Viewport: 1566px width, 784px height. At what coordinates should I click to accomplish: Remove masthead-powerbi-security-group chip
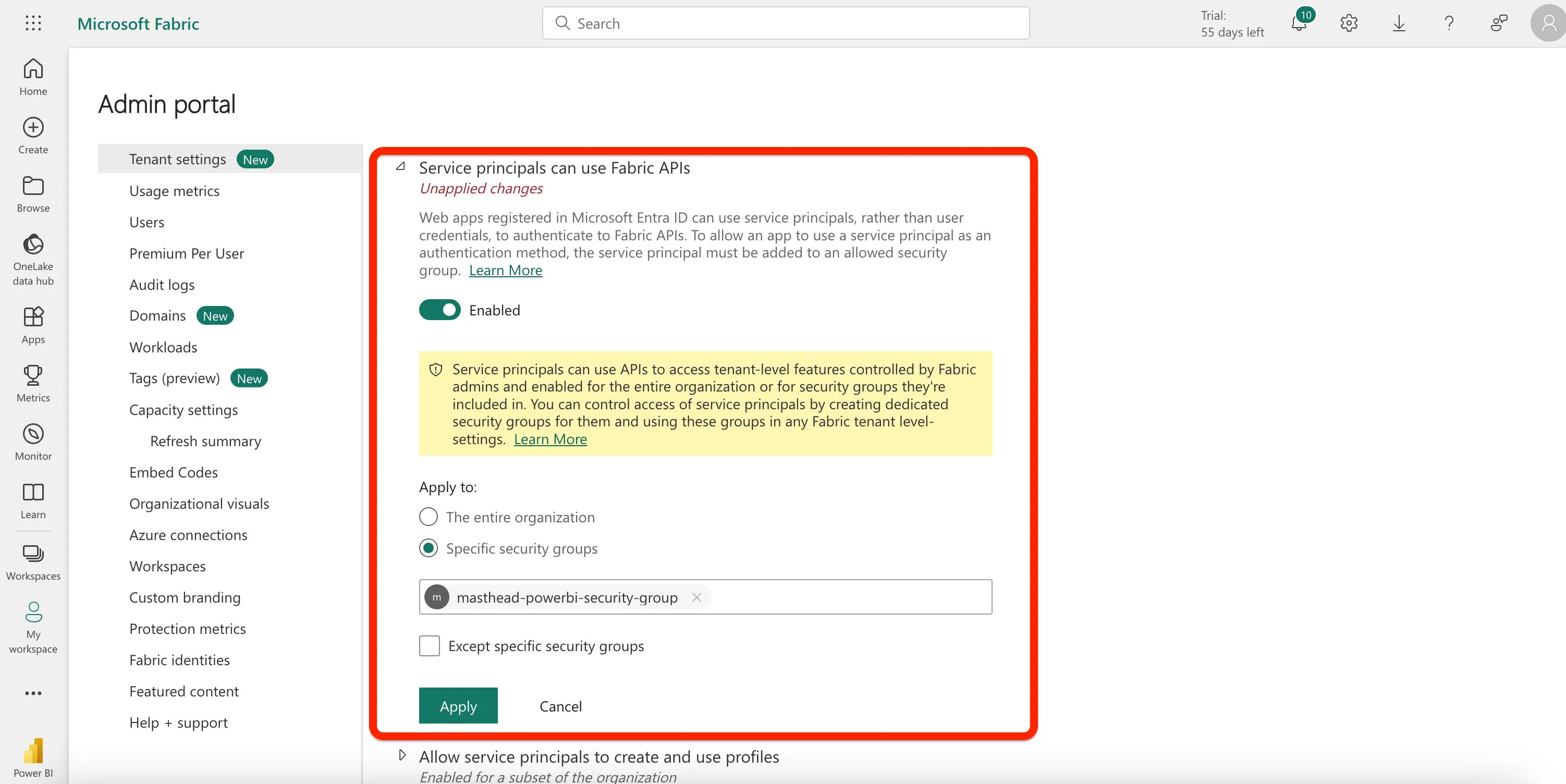point(696,597)
